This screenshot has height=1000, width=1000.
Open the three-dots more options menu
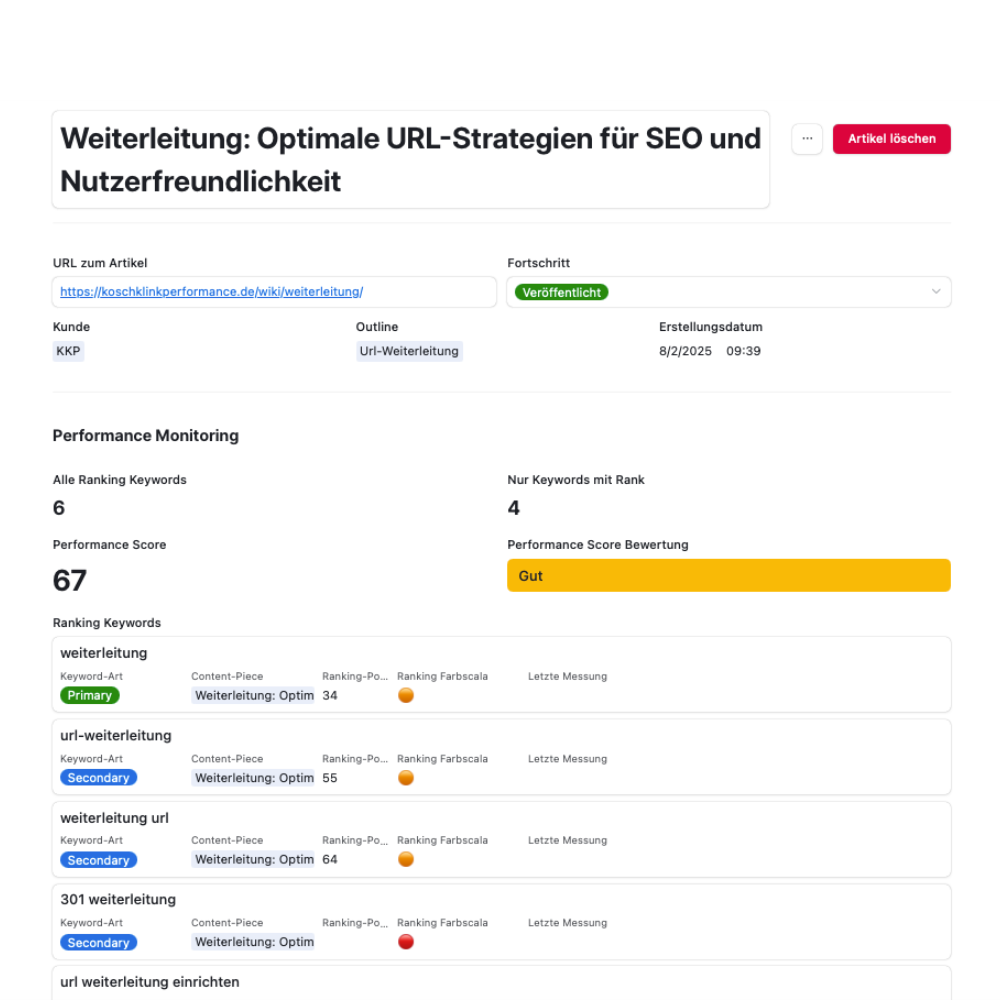[x=807, y=139]
